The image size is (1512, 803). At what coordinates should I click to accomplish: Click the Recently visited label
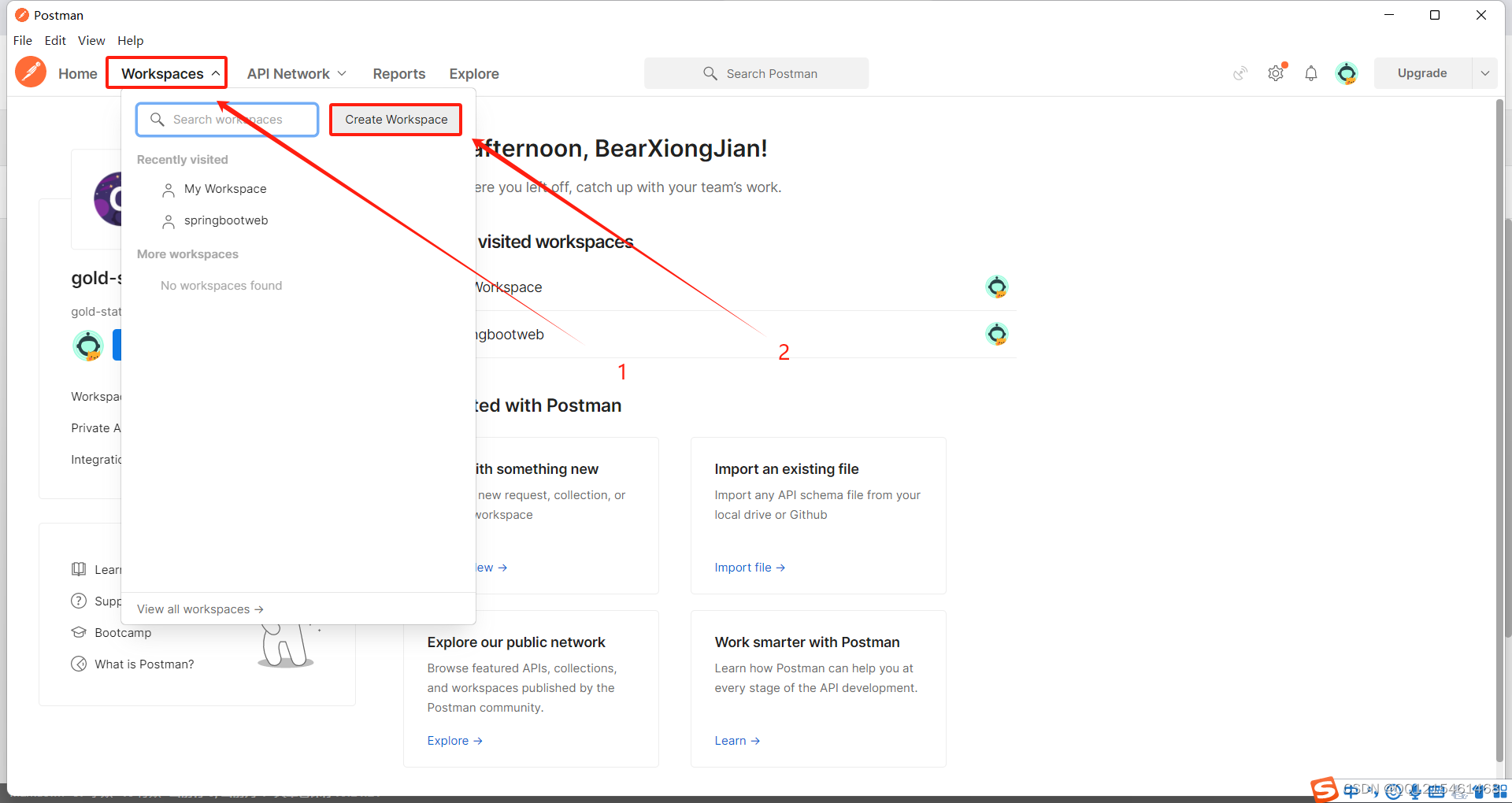(183, 160)
